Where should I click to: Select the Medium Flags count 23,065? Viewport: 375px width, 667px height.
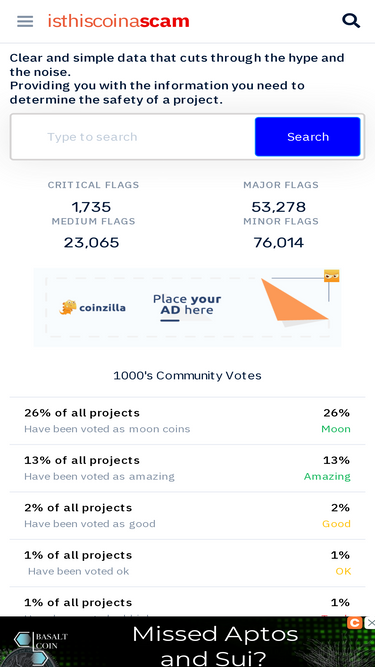click(x=91, y=243)
